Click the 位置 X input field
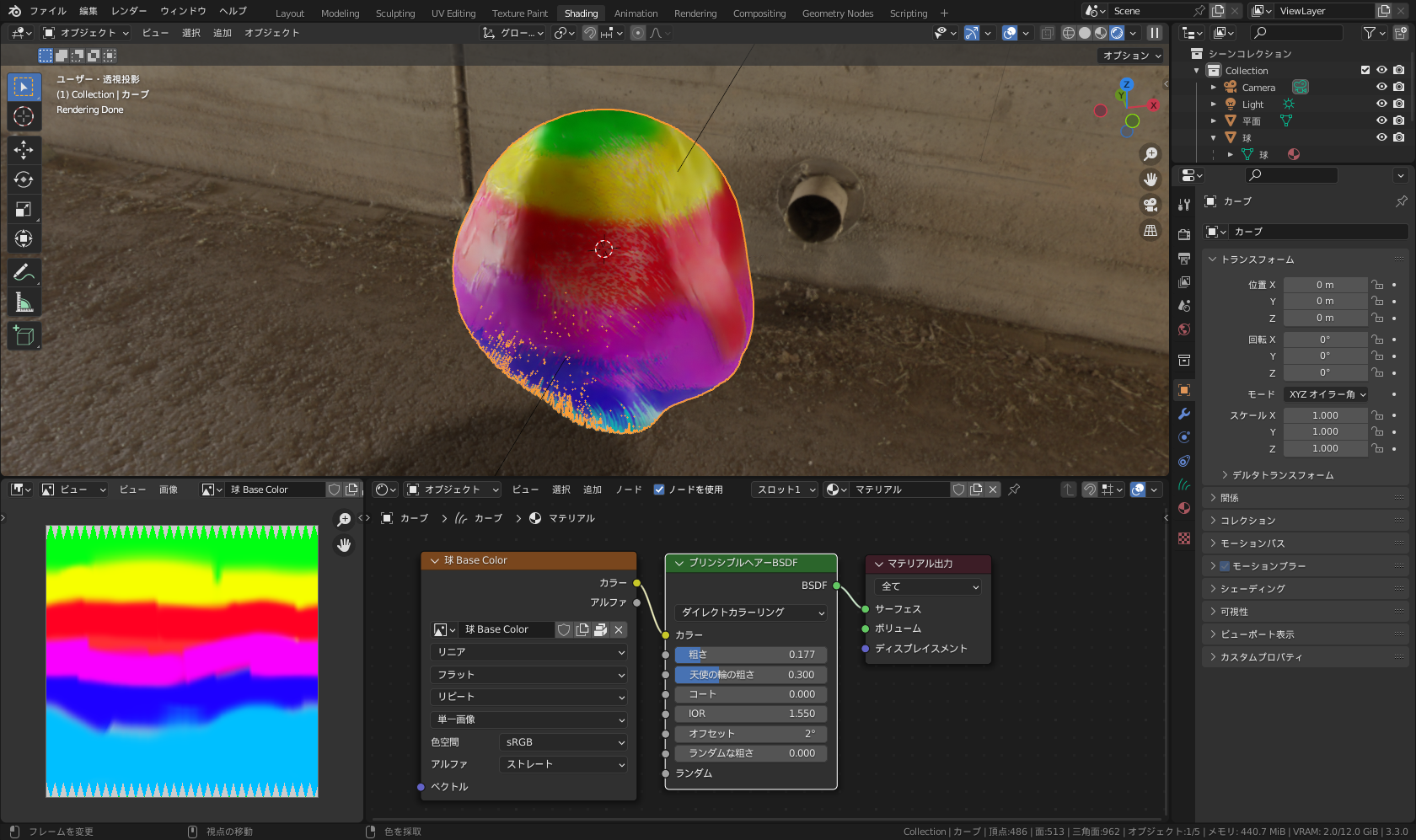The width and height of the screenshot is (1416, 840). click(x=1324, y=285)
